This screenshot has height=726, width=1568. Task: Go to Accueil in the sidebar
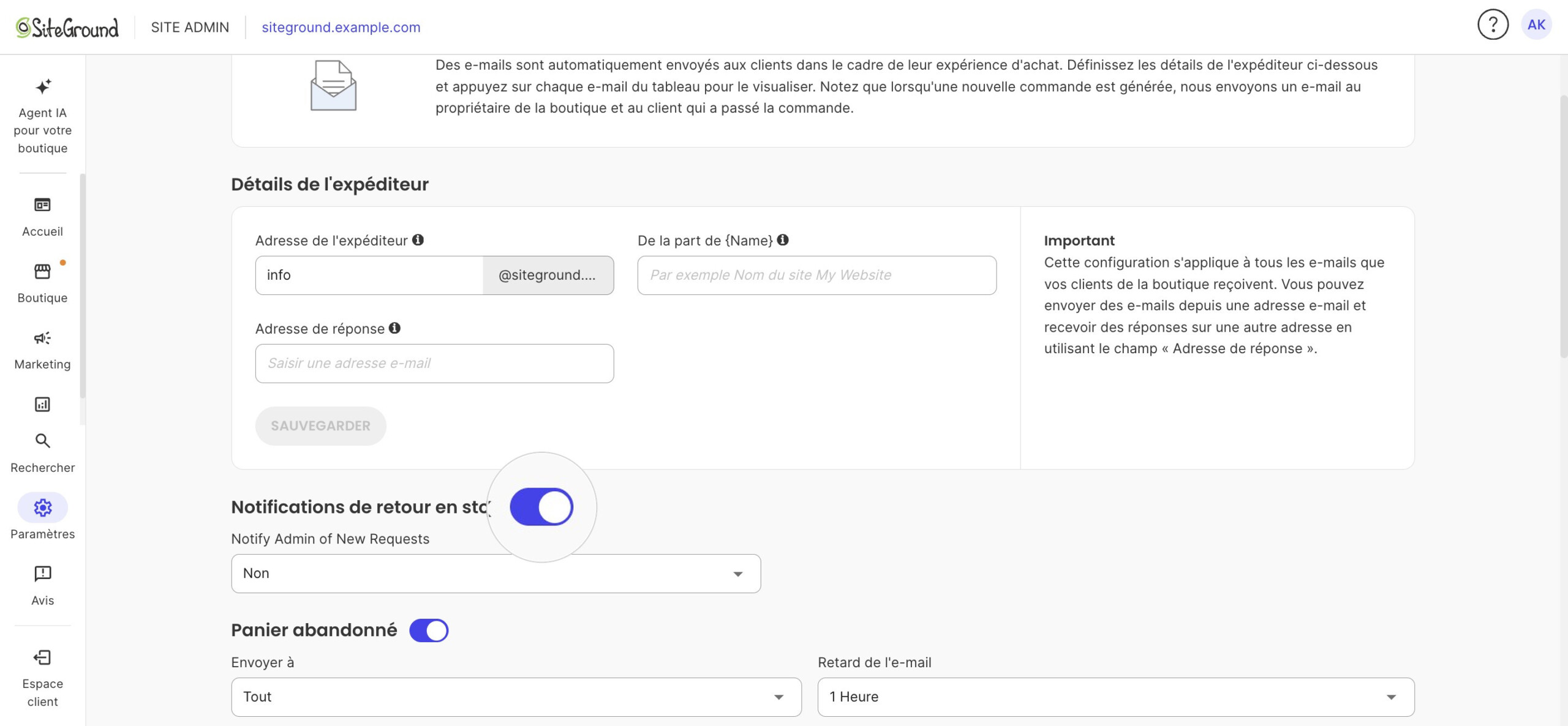click(42, 217)
